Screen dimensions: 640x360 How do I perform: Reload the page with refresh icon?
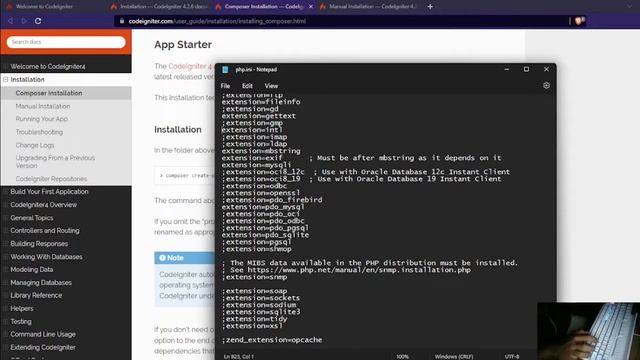pos(38,21)
